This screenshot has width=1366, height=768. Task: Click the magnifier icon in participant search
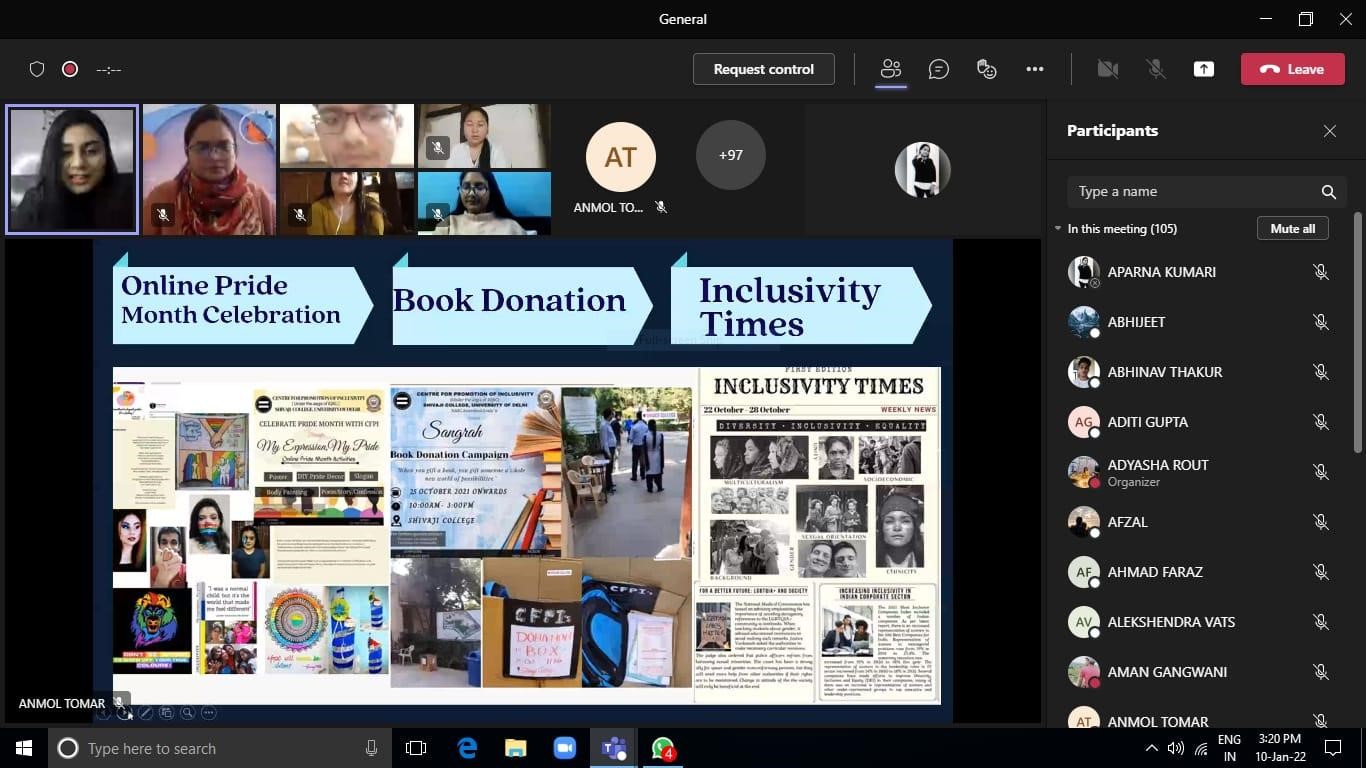coord(1328,192)
